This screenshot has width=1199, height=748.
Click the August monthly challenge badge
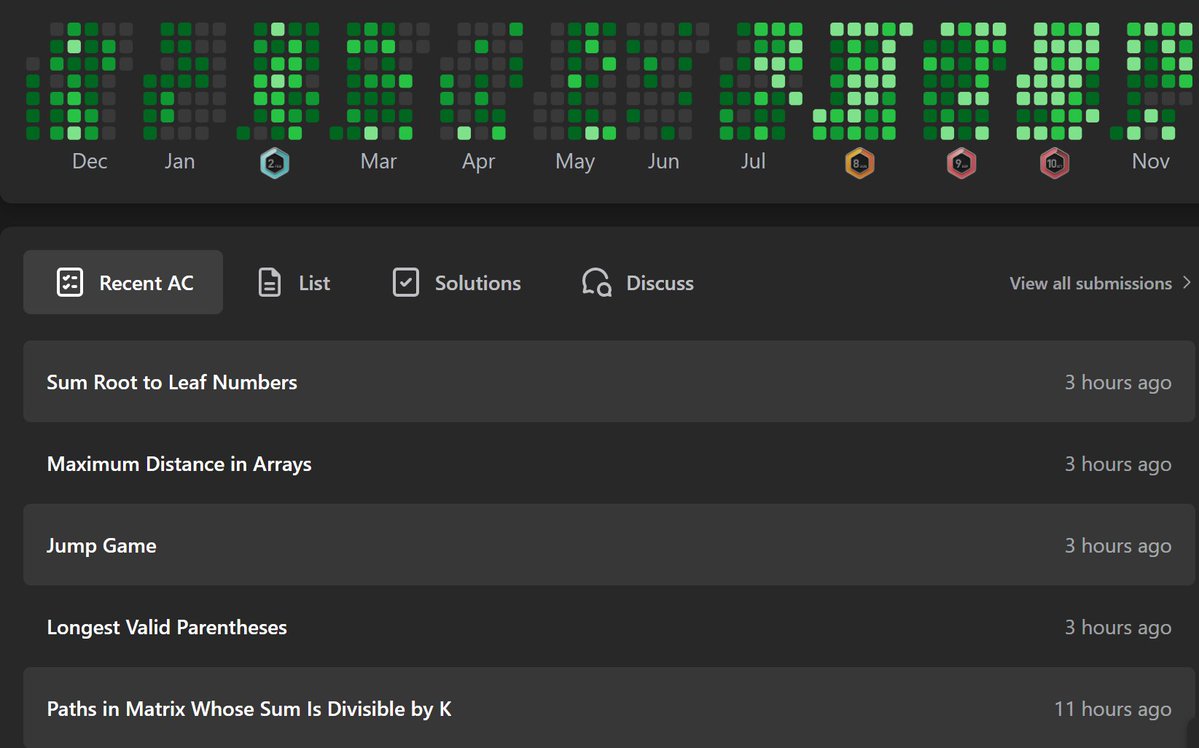859,162
